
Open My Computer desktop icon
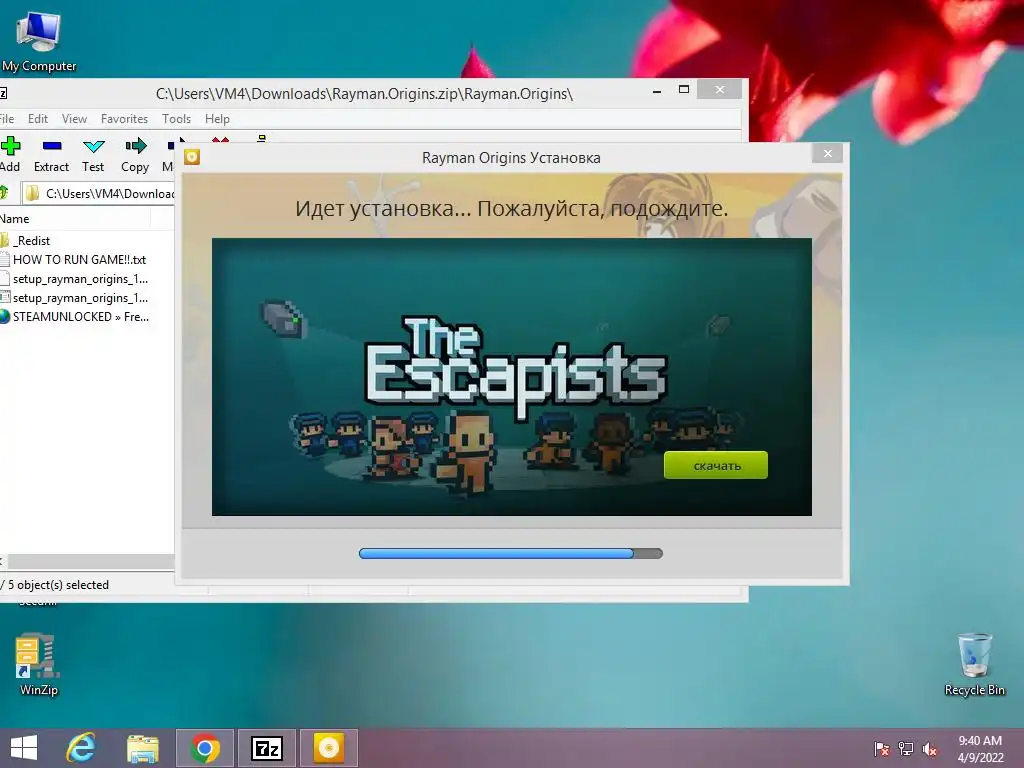click(x=39, y=41)
